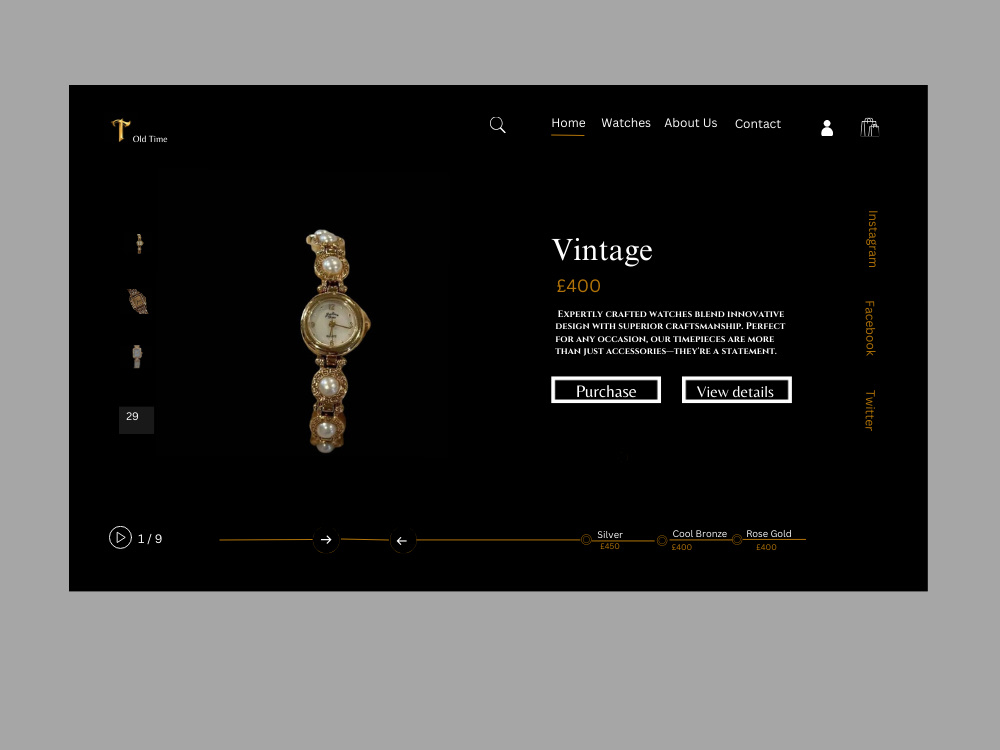Click the play slideshow icon
This screenshot has height=750, width=1000.
pyautogui.click(x=120, y=538)
